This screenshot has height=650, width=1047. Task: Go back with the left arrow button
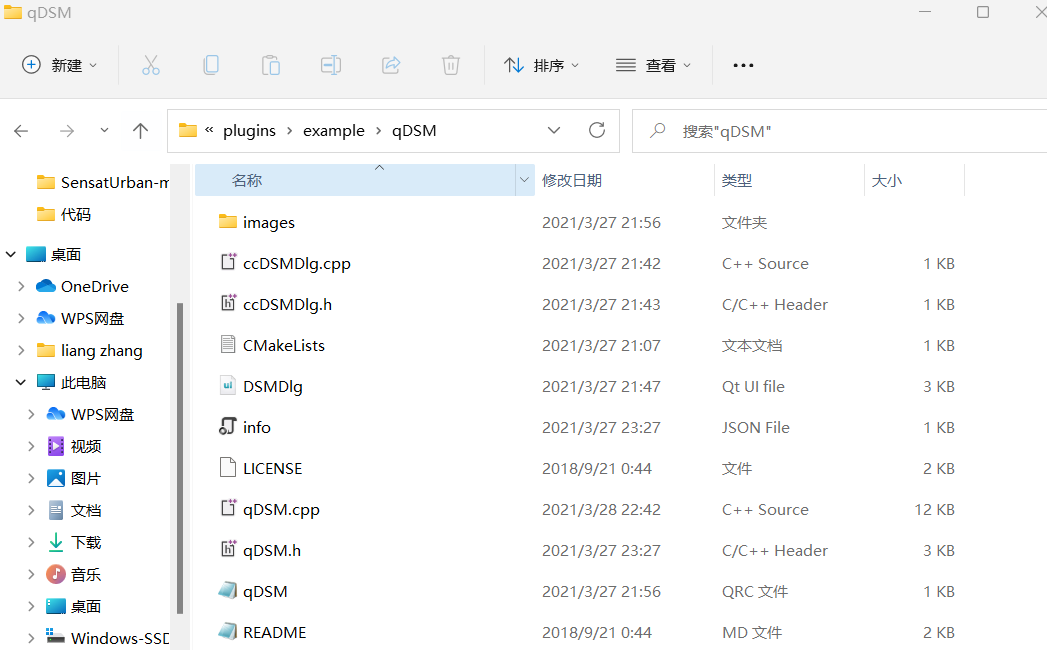[x=21, y=131]
